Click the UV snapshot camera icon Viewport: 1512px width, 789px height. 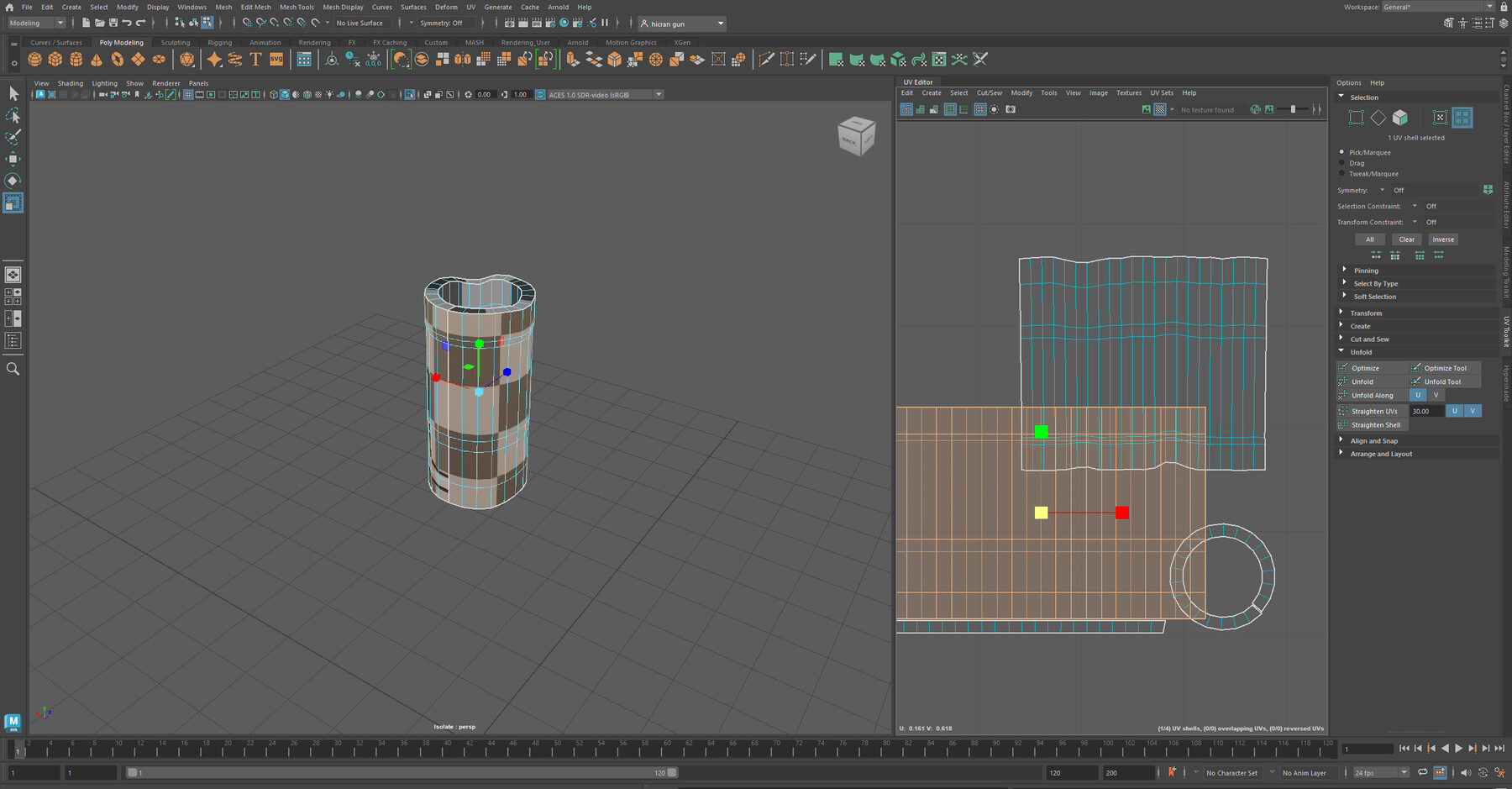click(1011, 109)
